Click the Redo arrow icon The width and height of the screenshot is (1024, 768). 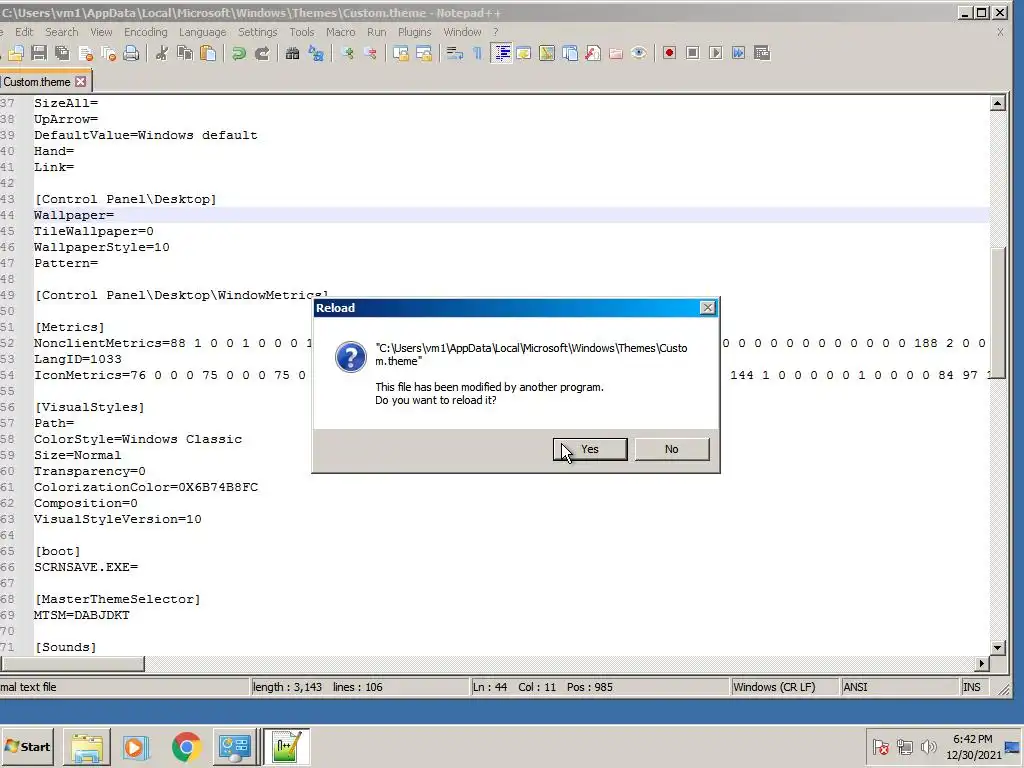click(x=262, y=54)
